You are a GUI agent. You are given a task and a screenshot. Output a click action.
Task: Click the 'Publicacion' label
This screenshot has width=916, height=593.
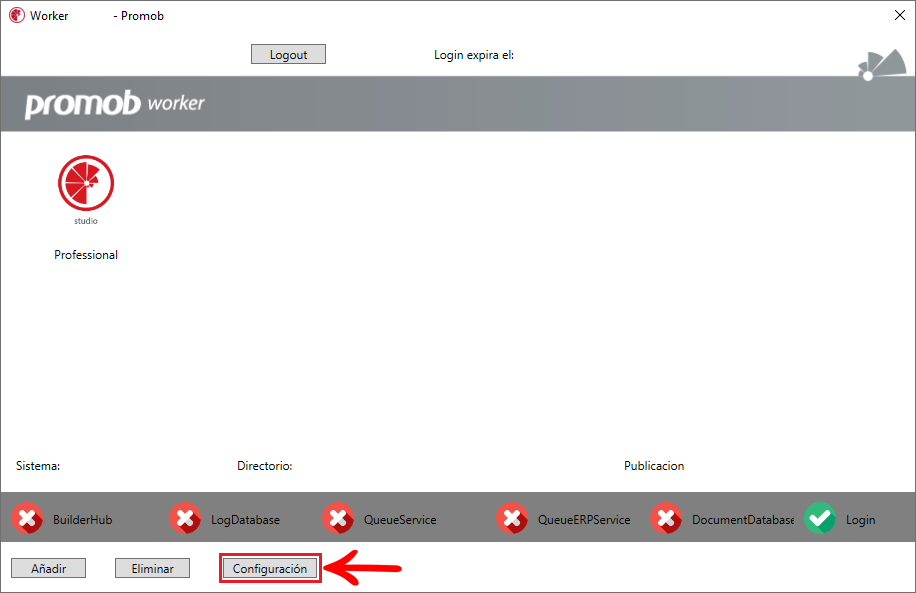point(654,466)
